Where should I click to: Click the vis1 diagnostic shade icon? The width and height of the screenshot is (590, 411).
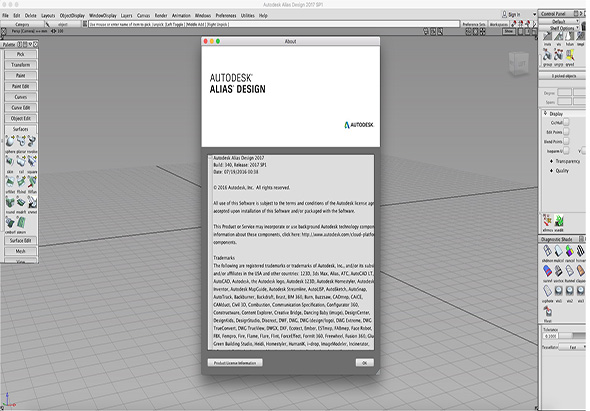coord(558,291)
